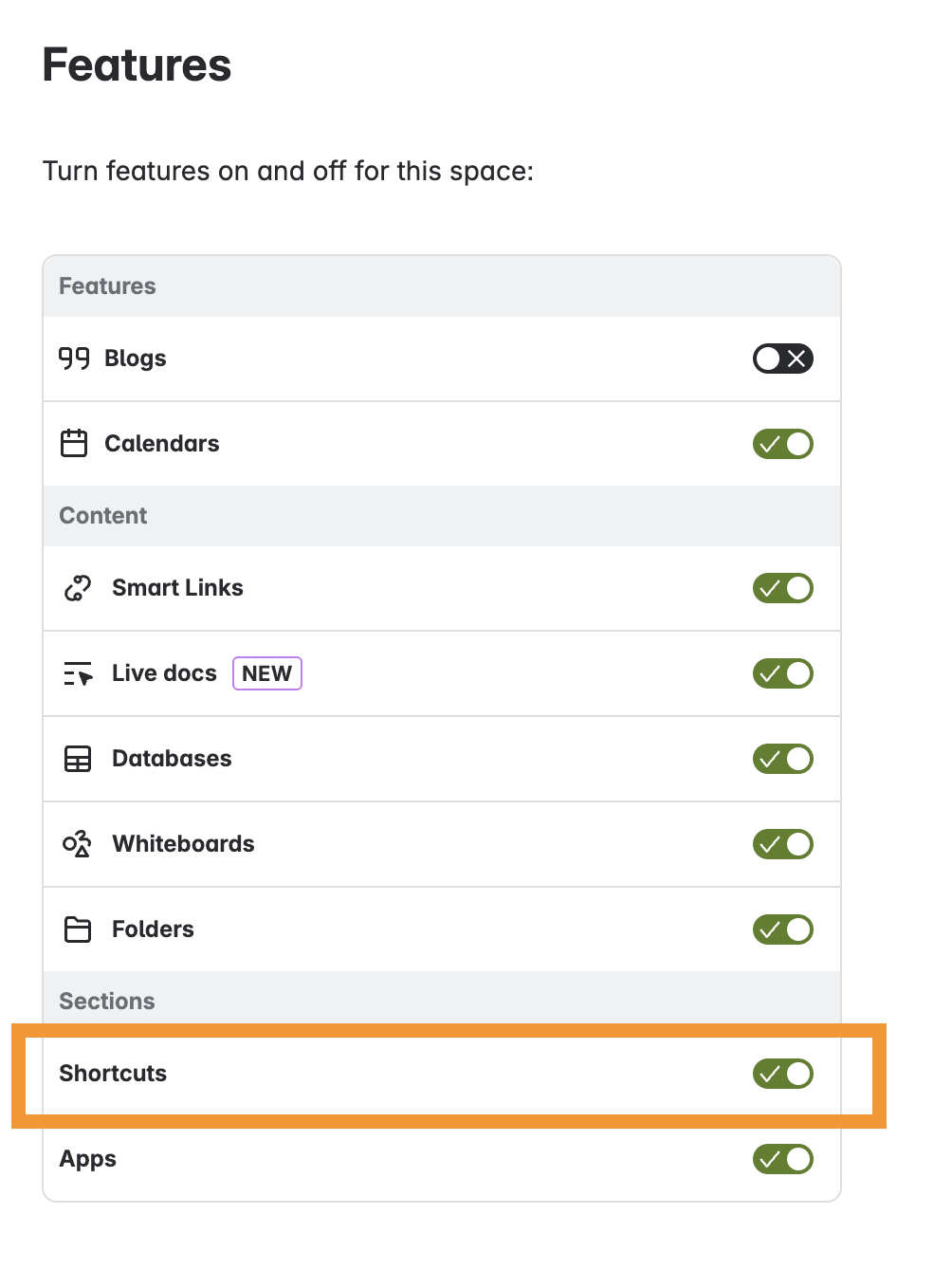Click the Databases table icon
Image resolution: width=952 pixels, height=1288 pixels.
pos(77,759)
